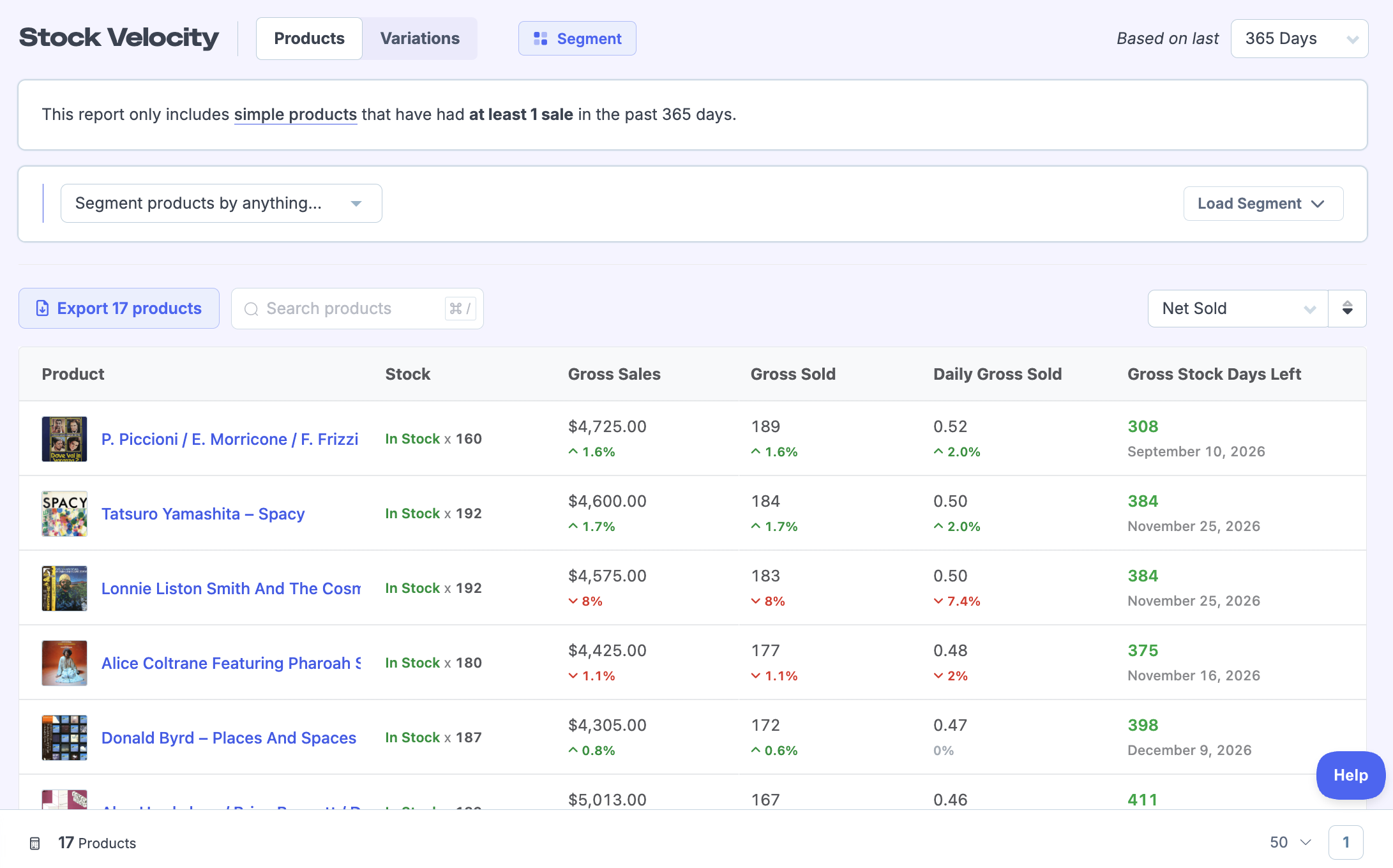This screenshot has width=1393, height=868.
Task: Select the Products tab
Action: pos(309,39)
